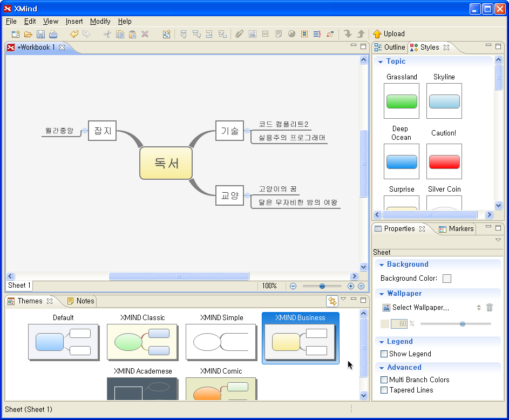This screenshot has width=509, height=420.
Task: Click the insert subtopic icon
Action: click(x=196, y=34)
